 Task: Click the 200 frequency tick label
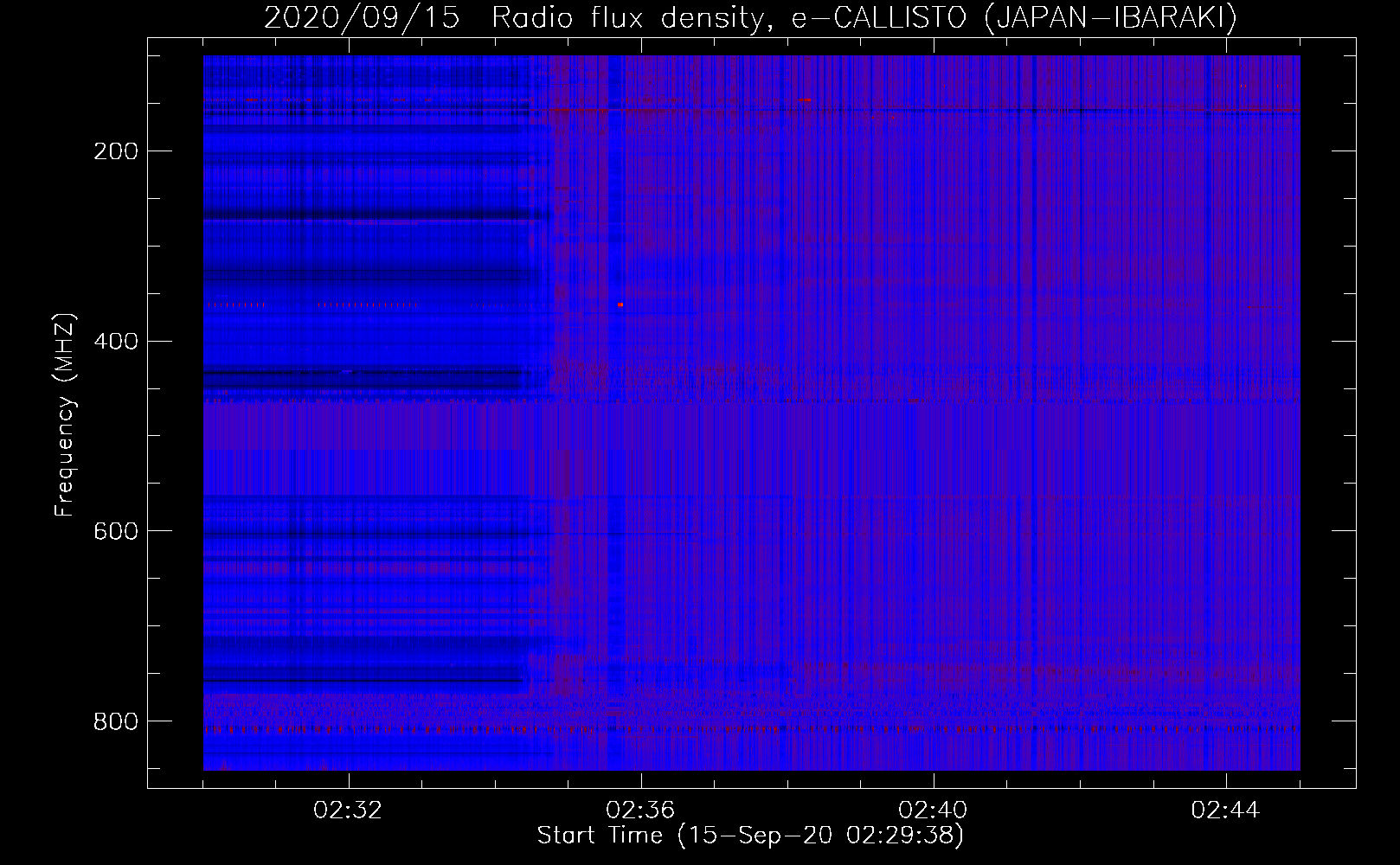115,151
